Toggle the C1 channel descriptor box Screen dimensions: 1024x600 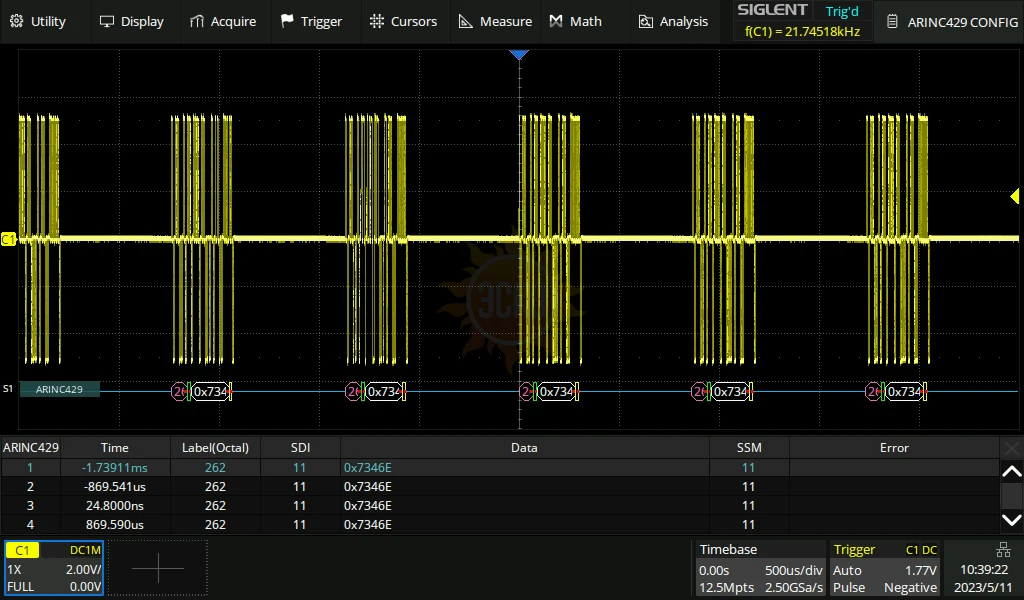pos(53,568)
